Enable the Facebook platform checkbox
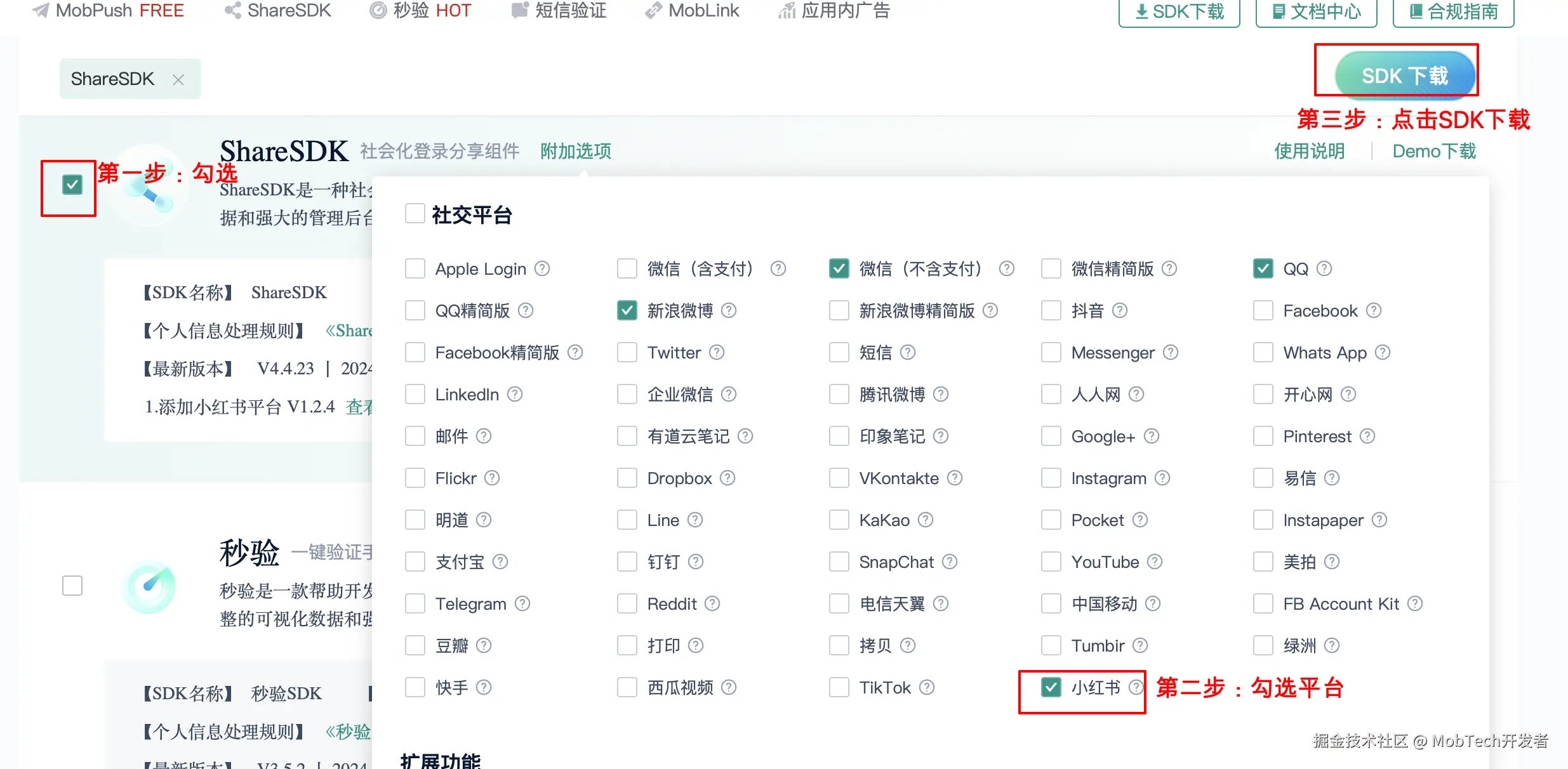This screenshot has height=769, width=1568. tap(1263, 310)
